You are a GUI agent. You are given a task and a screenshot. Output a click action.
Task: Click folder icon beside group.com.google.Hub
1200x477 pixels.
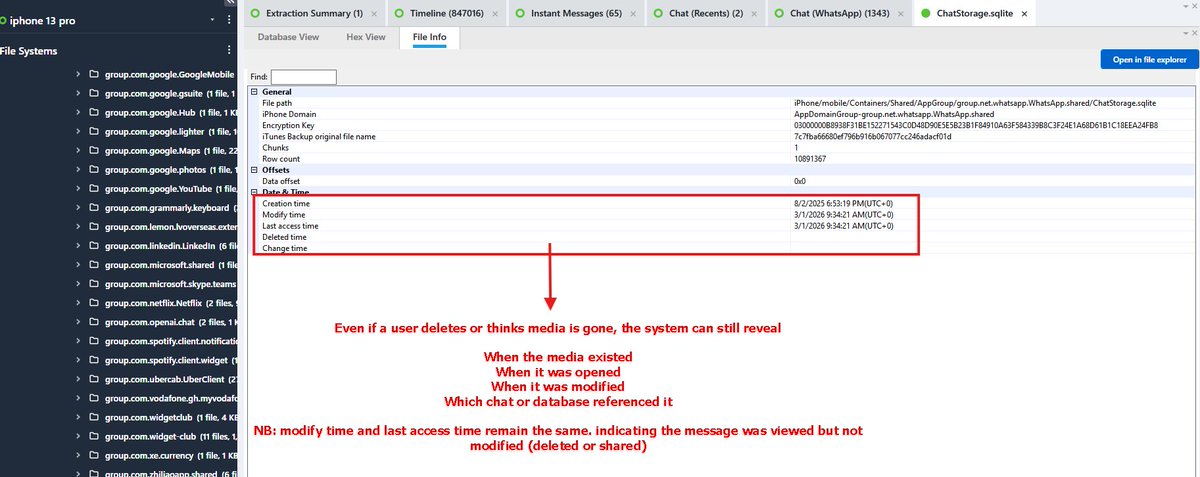point(94,112)
